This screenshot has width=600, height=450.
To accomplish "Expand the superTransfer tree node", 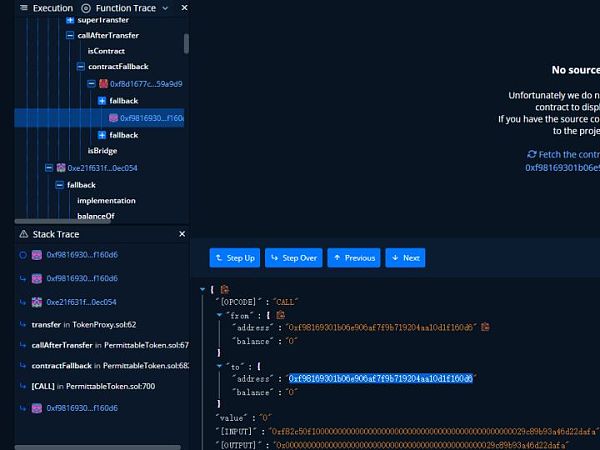I will pos(70,20).
